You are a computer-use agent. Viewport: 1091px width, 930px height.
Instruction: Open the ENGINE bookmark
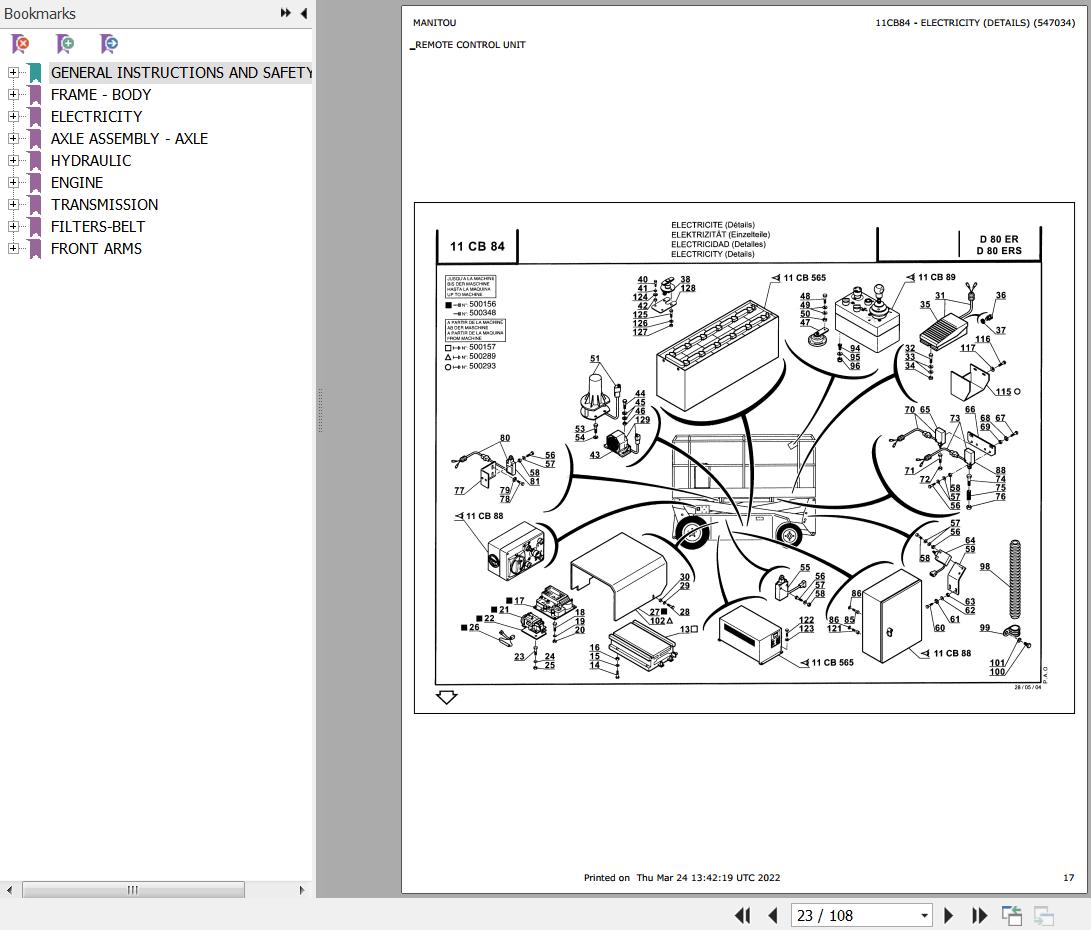click(x=77, y=182)
